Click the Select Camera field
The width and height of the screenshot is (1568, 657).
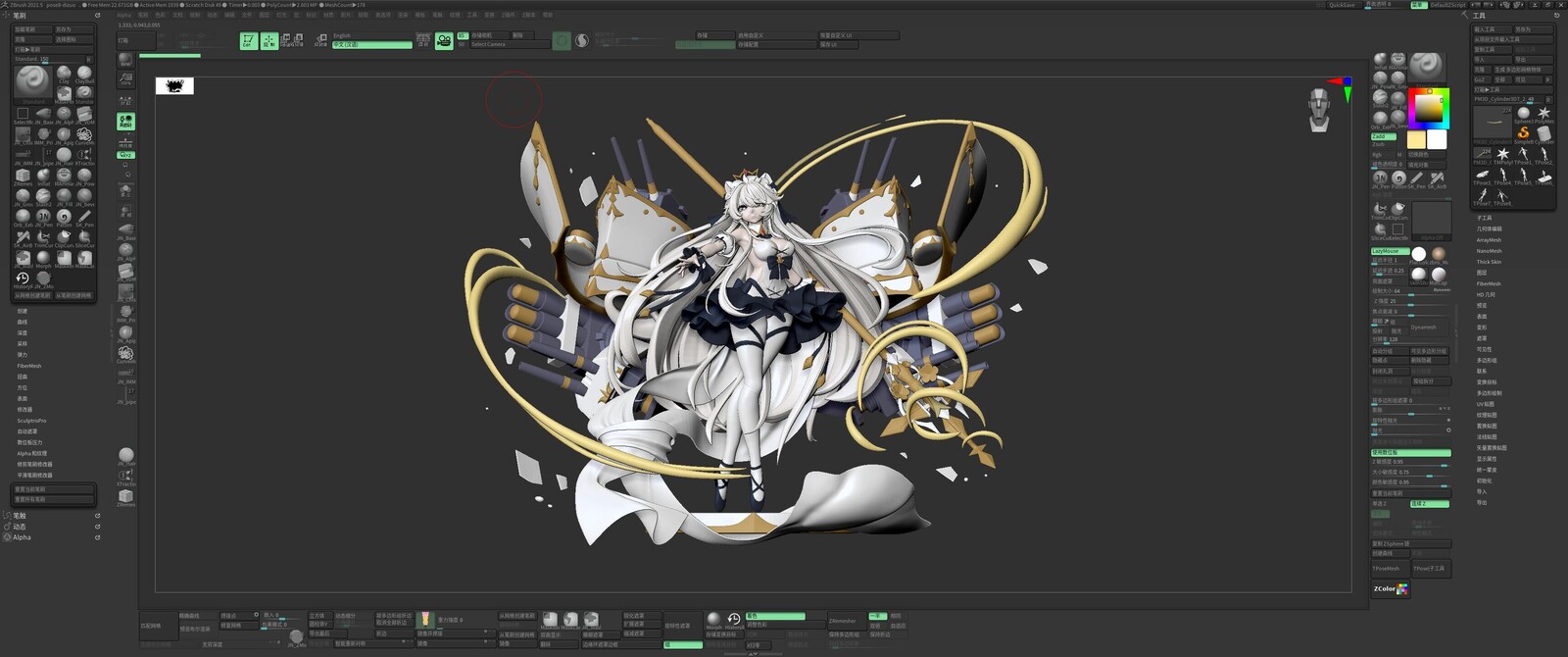[x=510, y=44]
